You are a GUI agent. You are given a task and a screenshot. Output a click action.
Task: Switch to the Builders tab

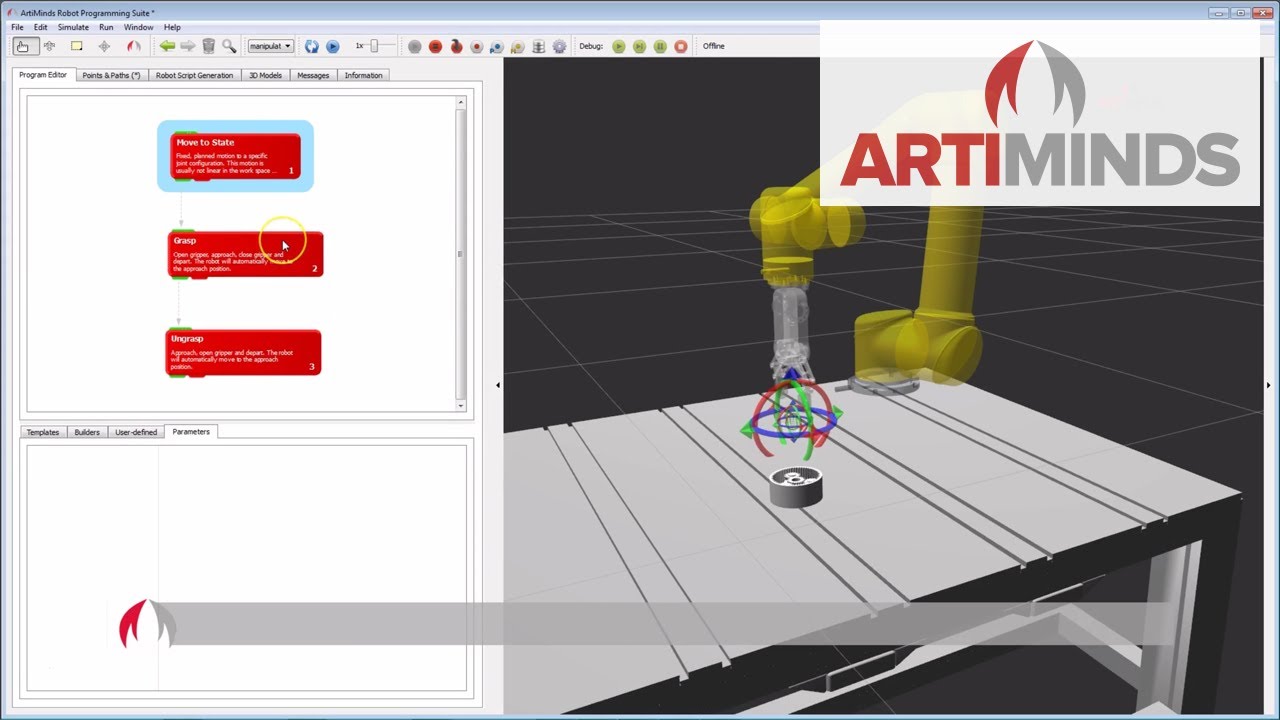tap(87, 432)
